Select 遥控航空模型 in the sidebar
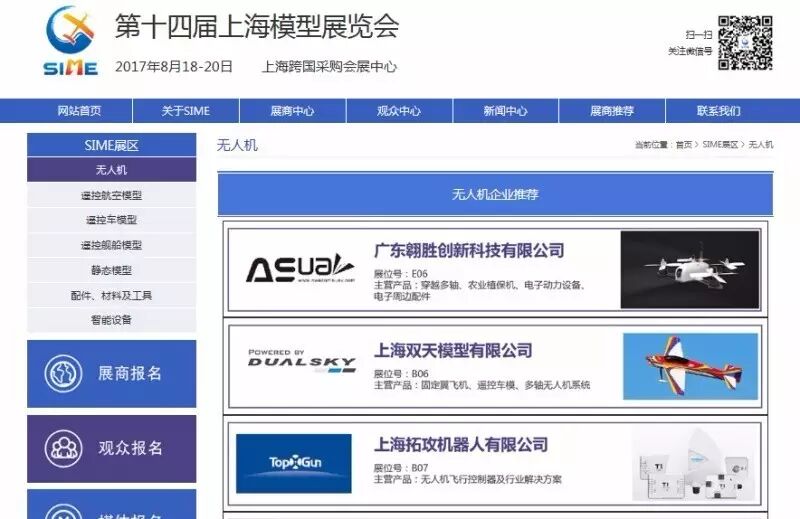 [x=111, y=195]
